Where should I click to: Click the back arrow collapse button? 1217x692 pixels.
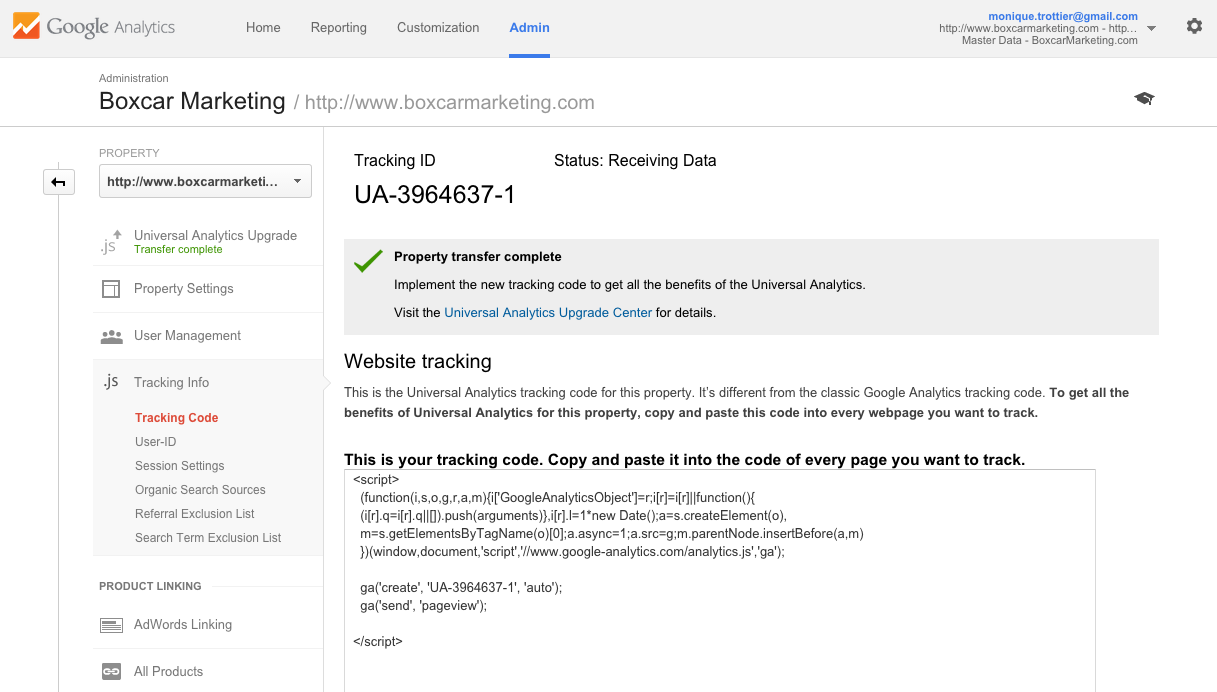59,182
